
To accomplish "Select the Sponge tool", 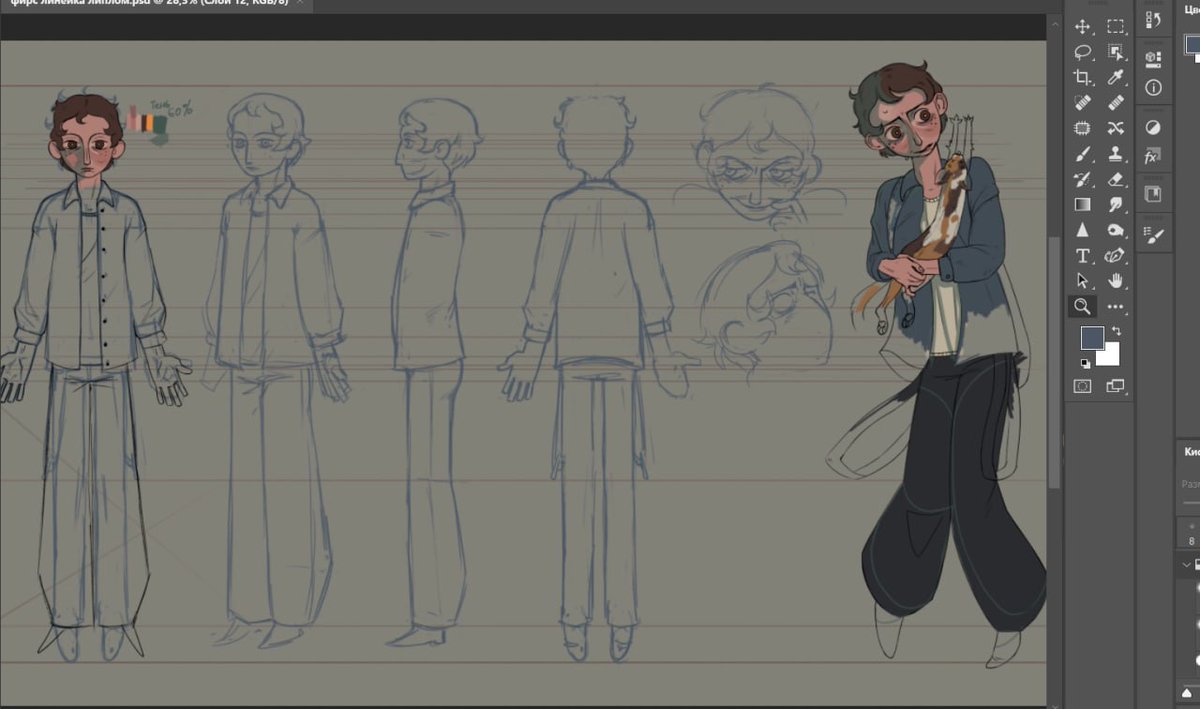I will pyautogui.click(x=1116, y=230).
